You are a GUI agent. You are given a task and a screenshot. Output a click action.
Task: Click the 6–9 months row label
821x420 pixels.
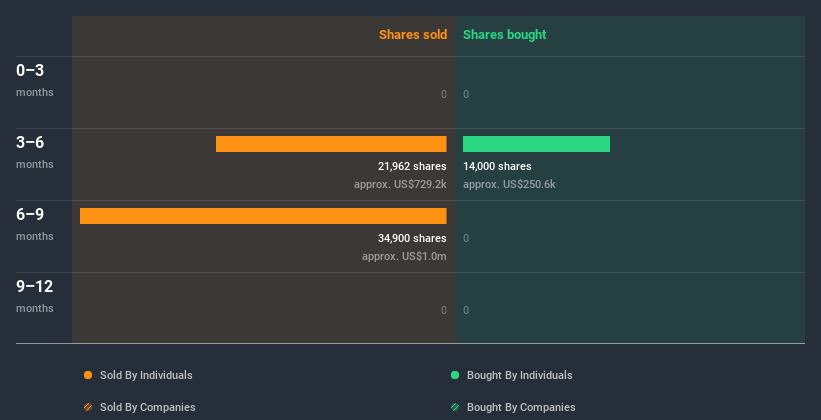(x=35, y=224)
